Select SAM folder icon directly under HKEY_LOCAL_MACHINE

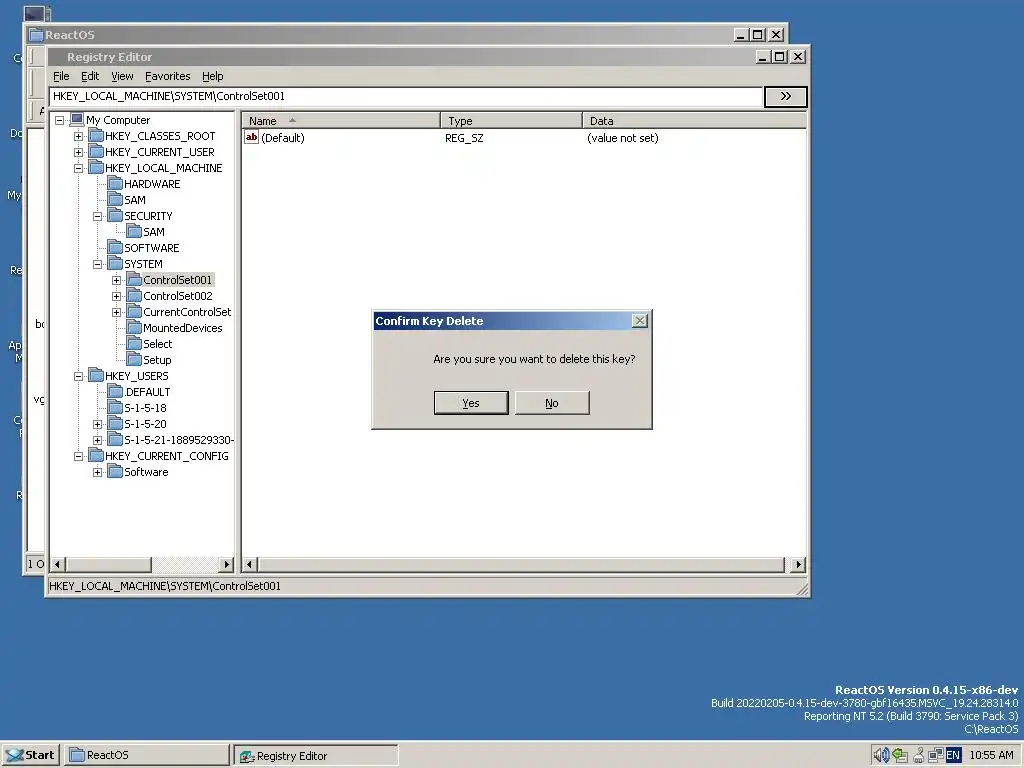[x=115, y=200]
